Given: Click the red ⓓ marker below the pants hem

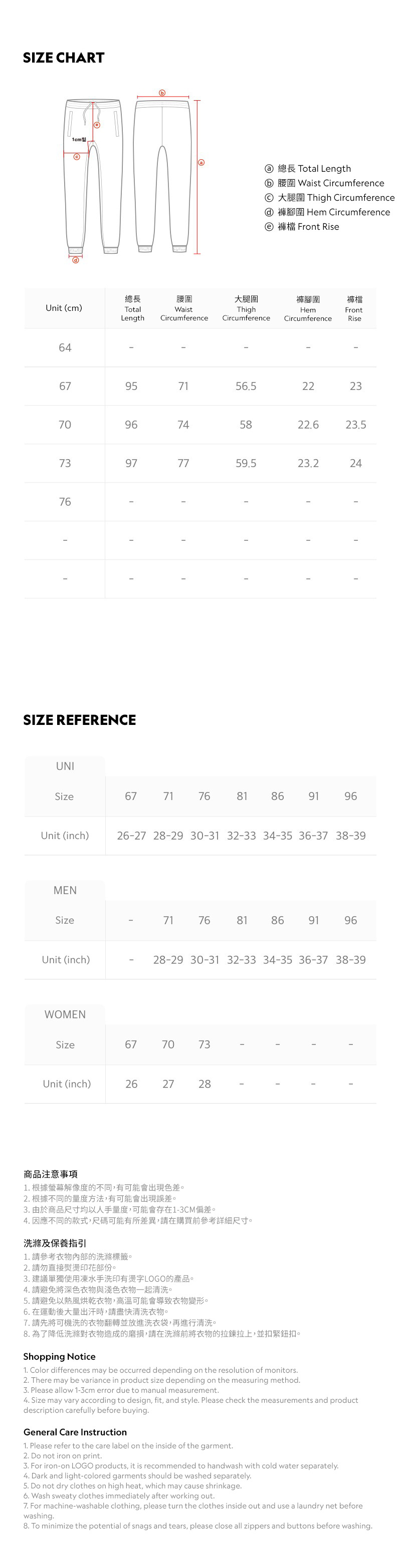Looking at the screenshot, I should pyautogui.click(x=76, y=260).
